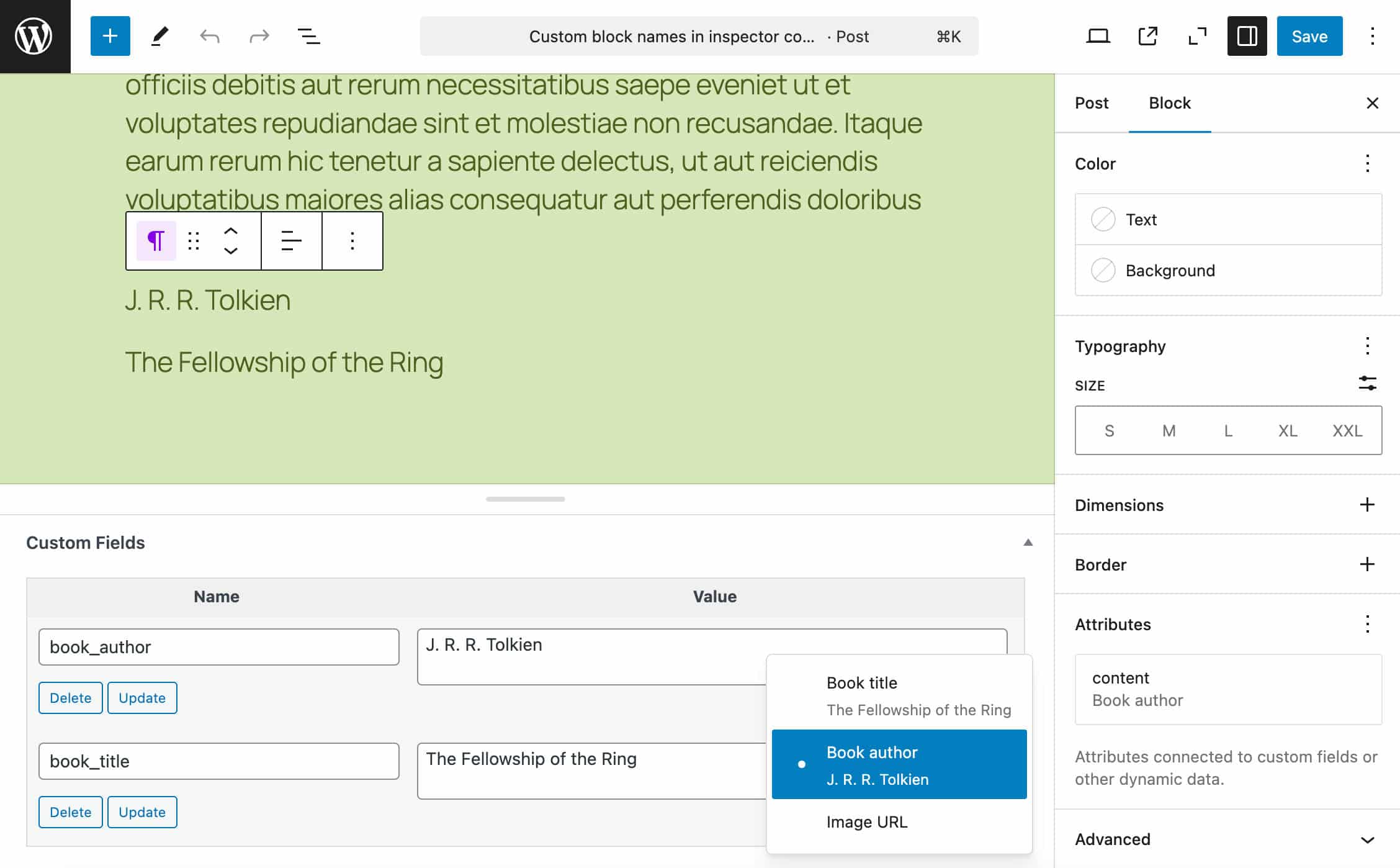
Task: Toggle the Text color swatch
Action: pyautogui.click(x=1102, y=220)
